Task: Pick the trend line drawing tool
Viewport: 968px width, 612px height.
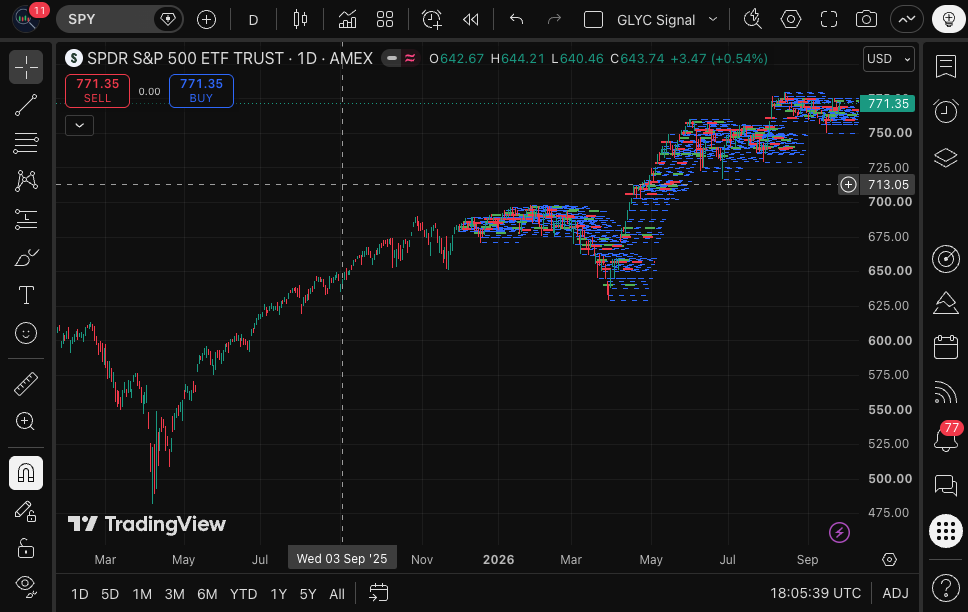Action: click(26, 105)
